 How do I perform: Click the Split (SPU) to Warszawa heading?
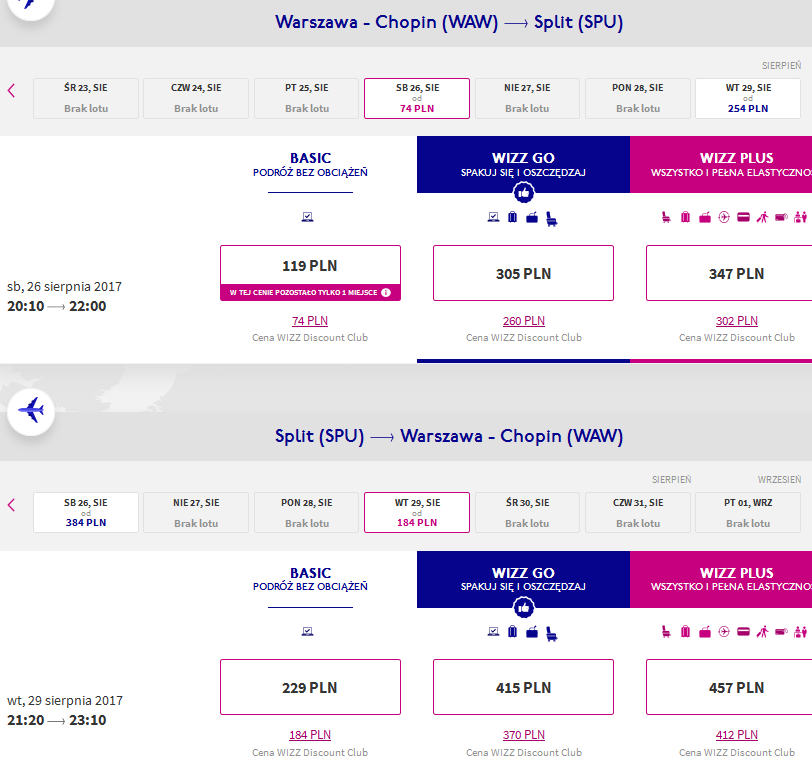pos(448,436)
